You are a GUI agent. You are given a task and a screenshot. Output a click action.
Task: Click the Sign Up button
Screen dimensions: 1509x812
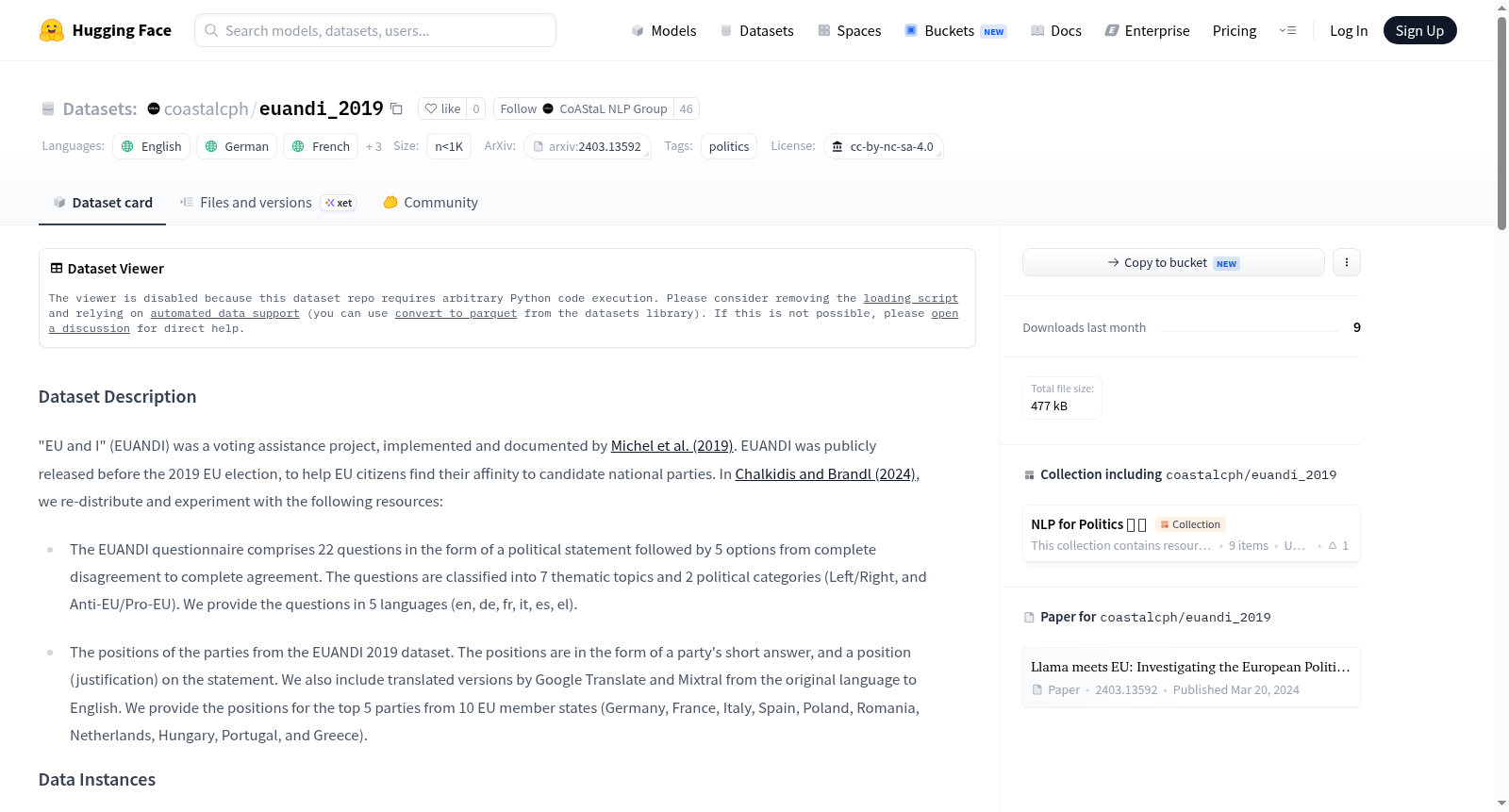pyautogui.click(x=1419, y=30)
